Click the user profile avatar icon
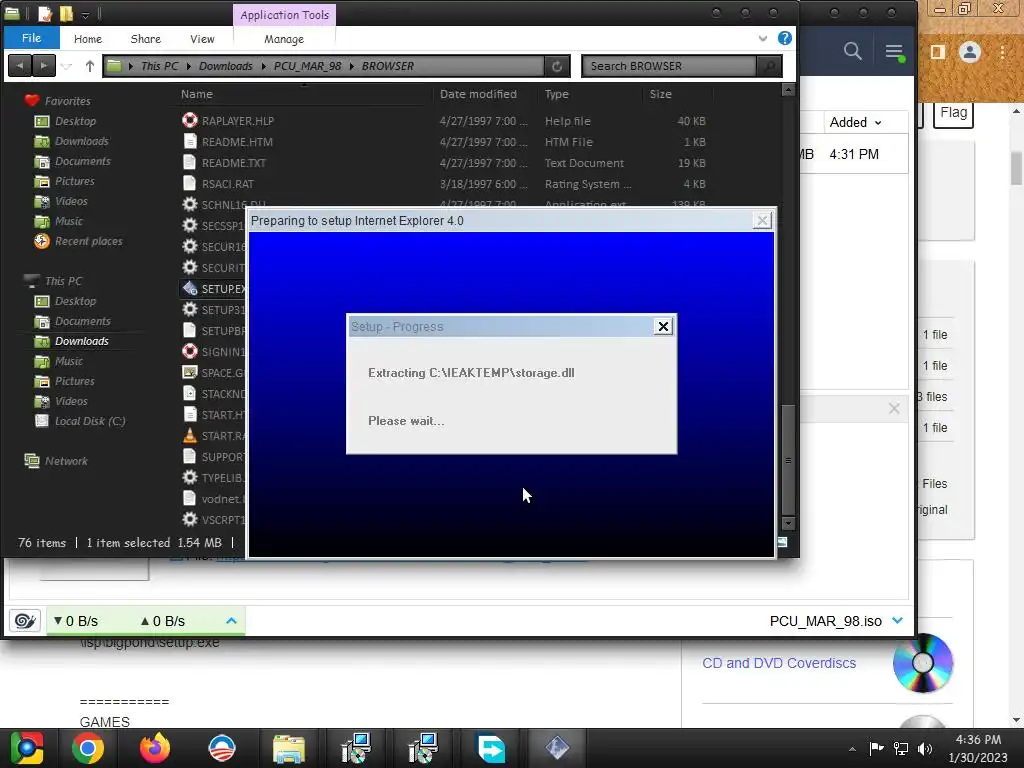Viewport: 1024px width, 768px height. [970, 52]
